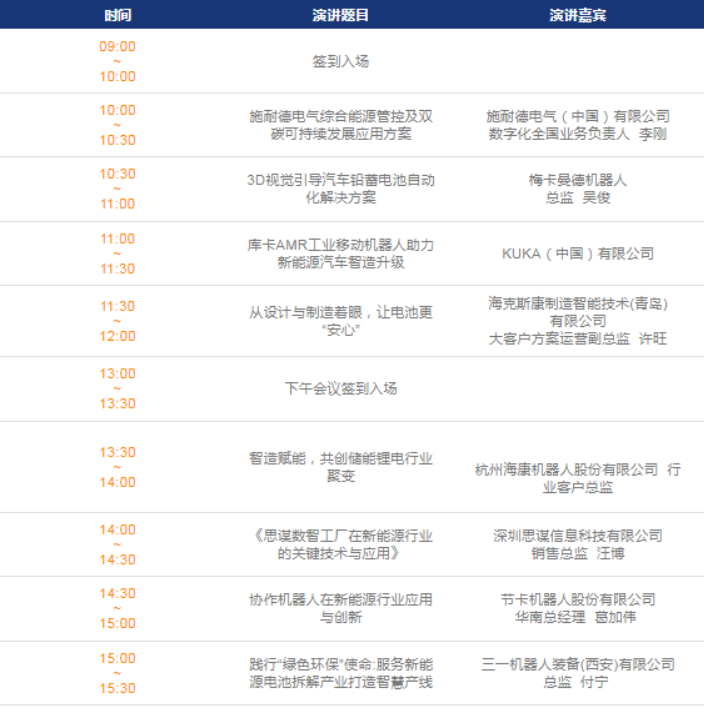Click the 梅卡曼德机器人 speaker cell
This screenshot has width=704, height=712.
coord(578,188)
